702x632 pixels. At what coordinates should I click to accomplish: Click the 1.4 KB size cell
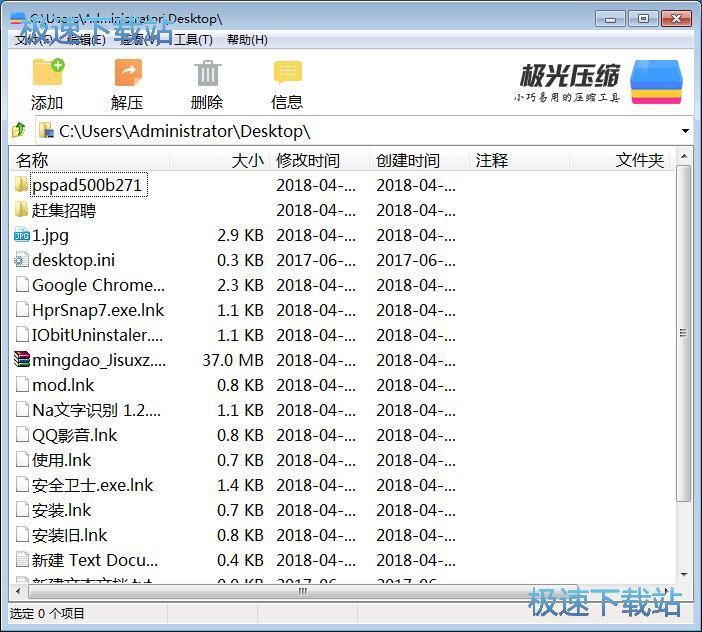click(240, 485)
